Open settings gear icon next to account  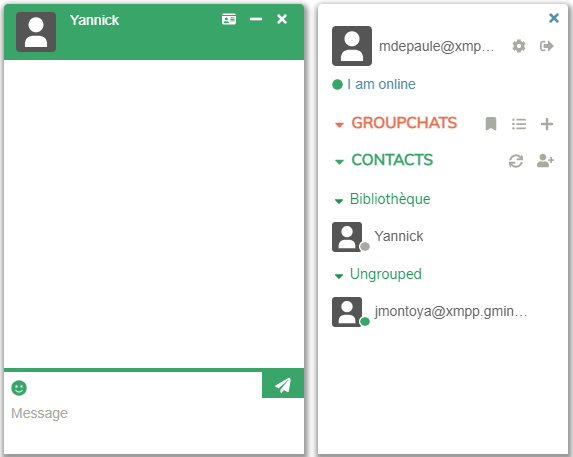point(519,46)
